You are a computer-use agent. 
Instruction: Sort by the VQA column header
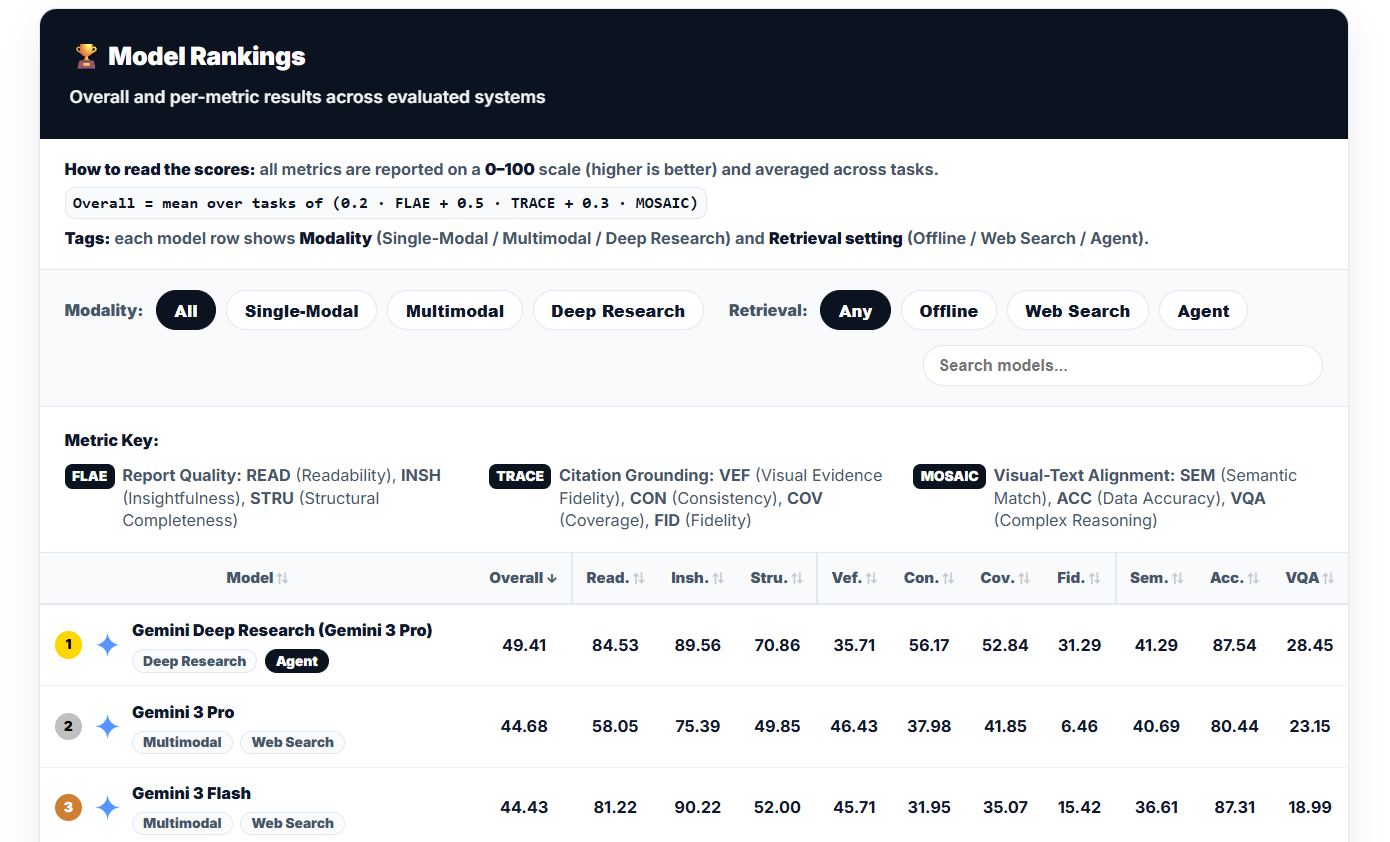[1309, 578]
